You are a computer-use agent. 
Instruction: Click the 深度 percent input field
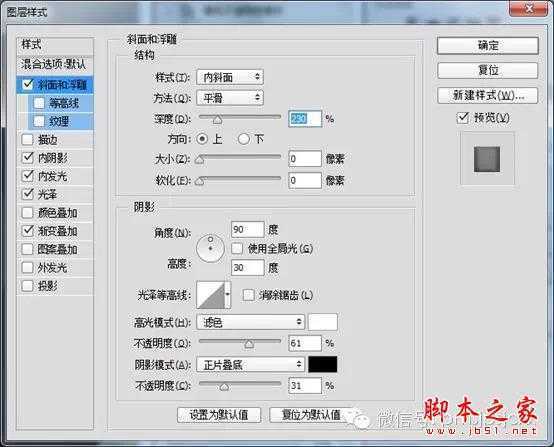(305, 119)
